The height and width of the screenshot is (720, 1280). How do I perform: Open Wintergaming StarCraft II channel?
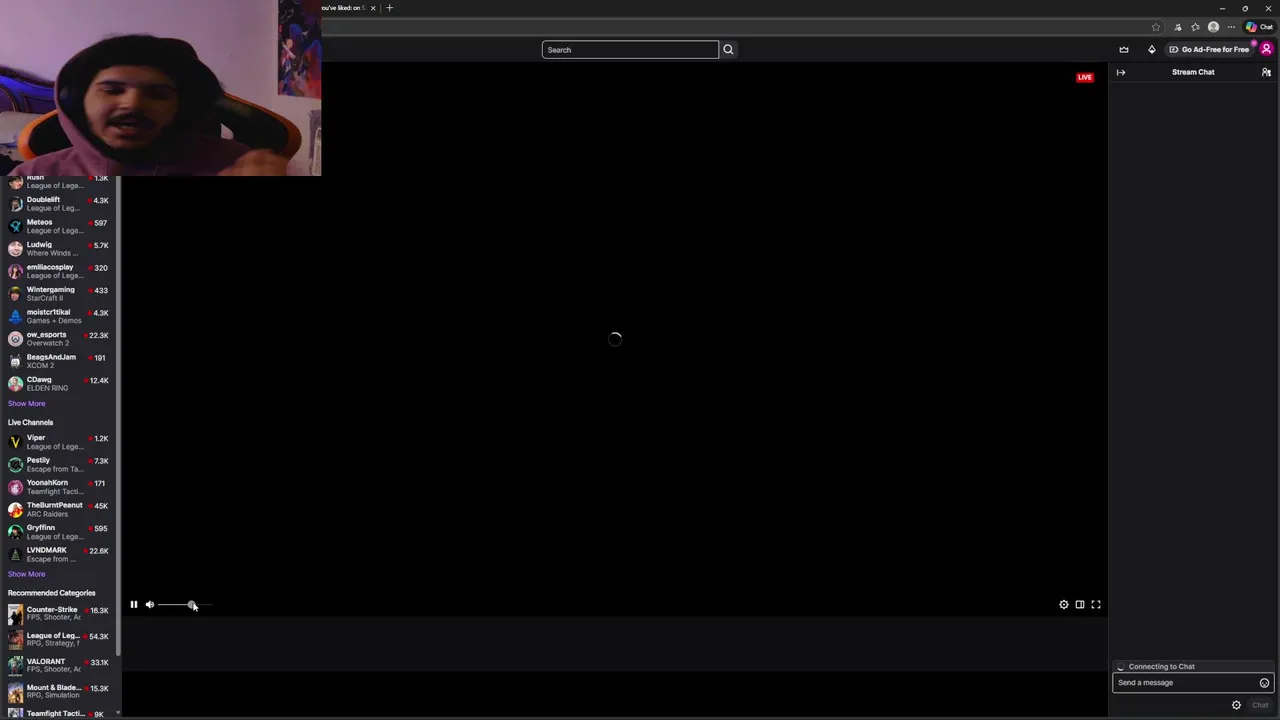coord(59,294)
